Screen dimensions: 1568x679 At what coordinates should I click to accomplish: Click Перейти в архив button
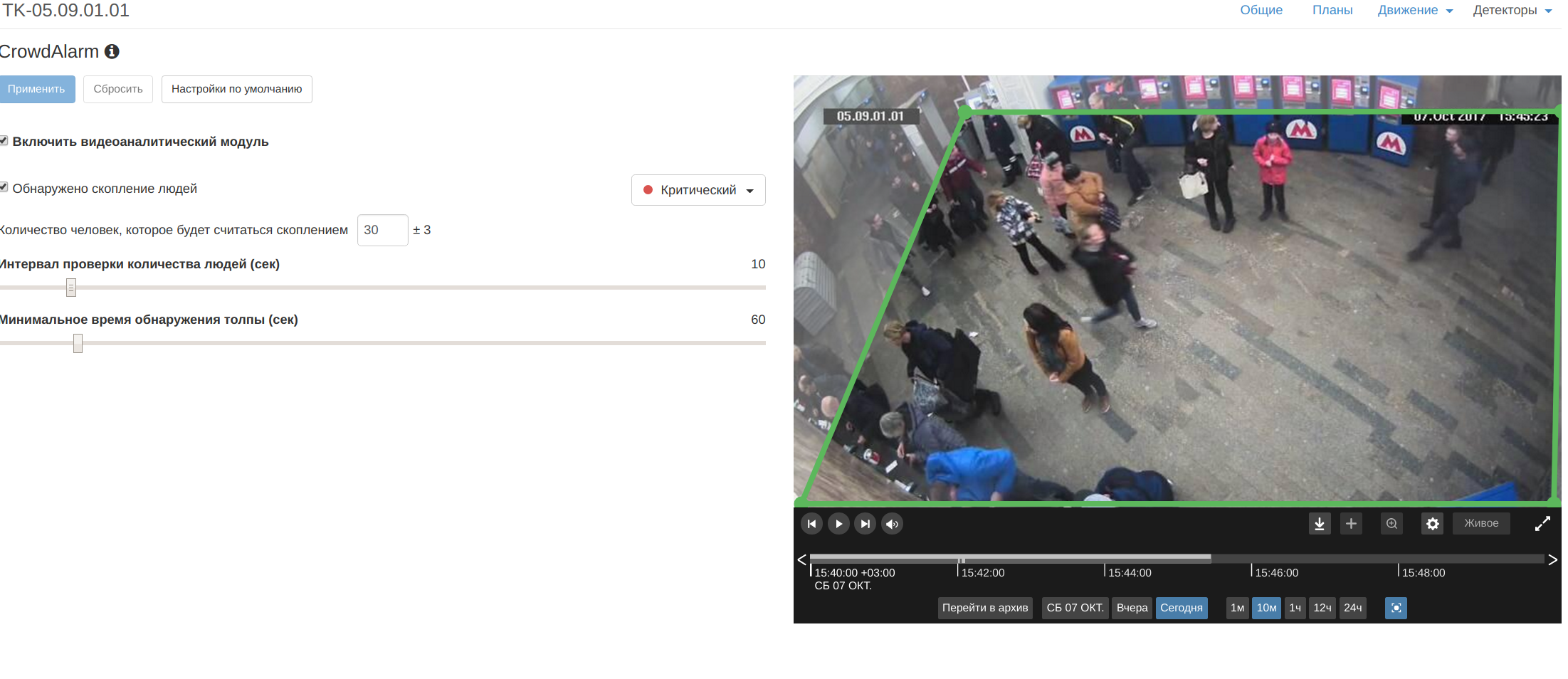pyautogui.click(x=985, y=608)
